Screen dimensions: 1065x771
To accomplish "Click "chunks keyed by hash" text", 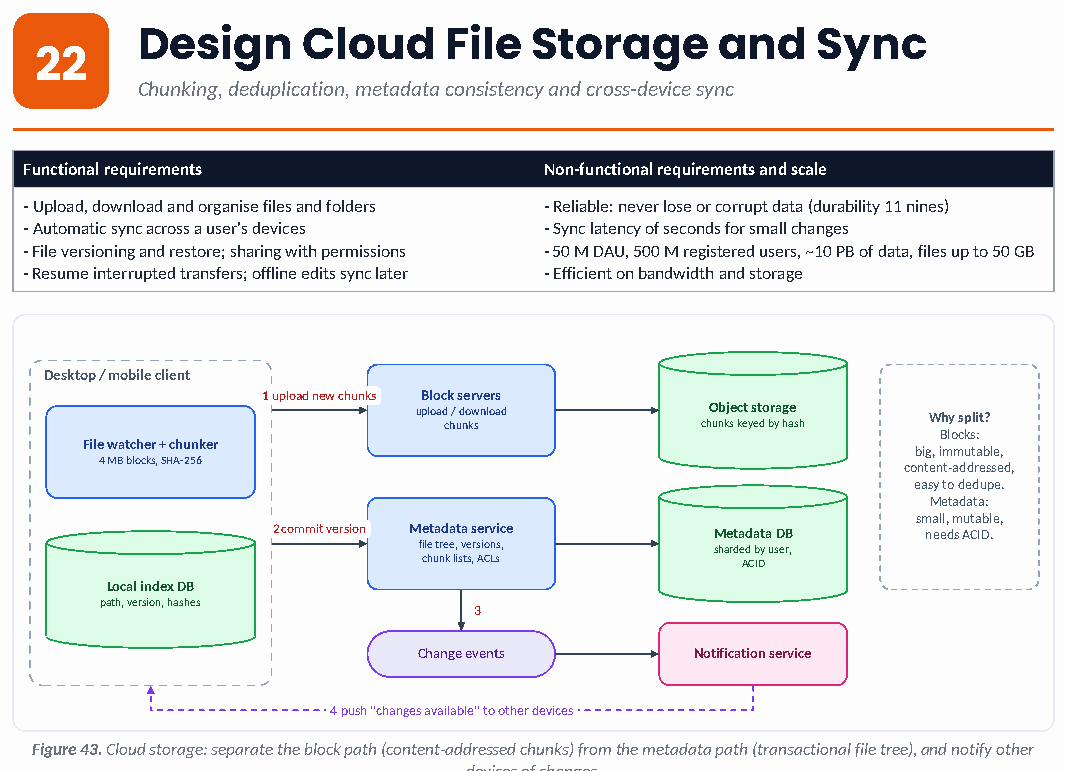I will pos(753,423).
